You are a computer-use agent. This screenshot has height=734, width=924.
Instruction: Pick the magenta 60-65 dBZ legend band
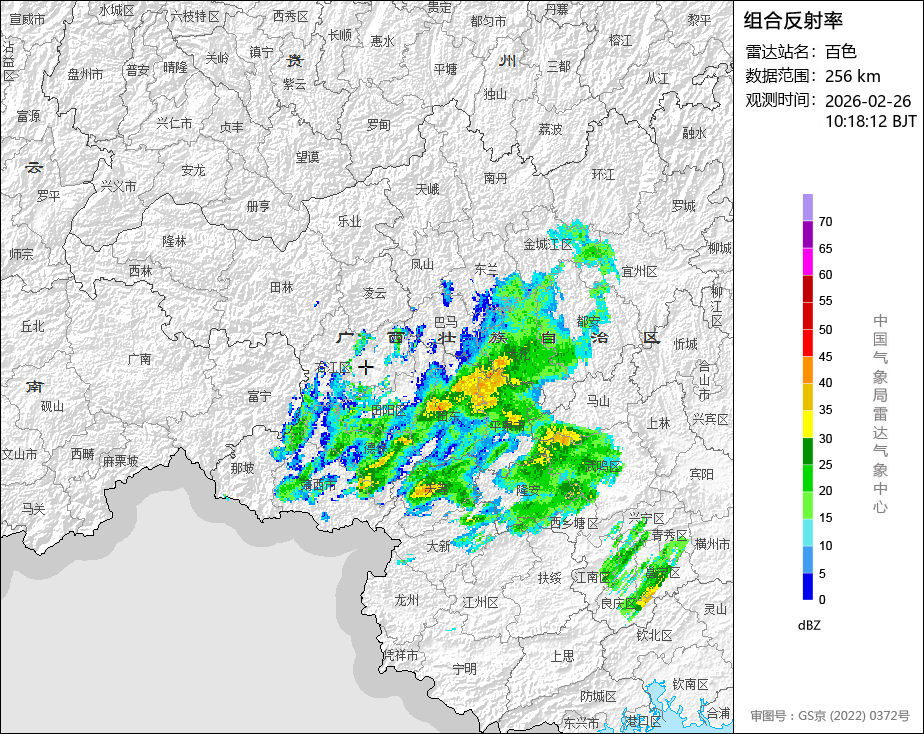[807, 262]
